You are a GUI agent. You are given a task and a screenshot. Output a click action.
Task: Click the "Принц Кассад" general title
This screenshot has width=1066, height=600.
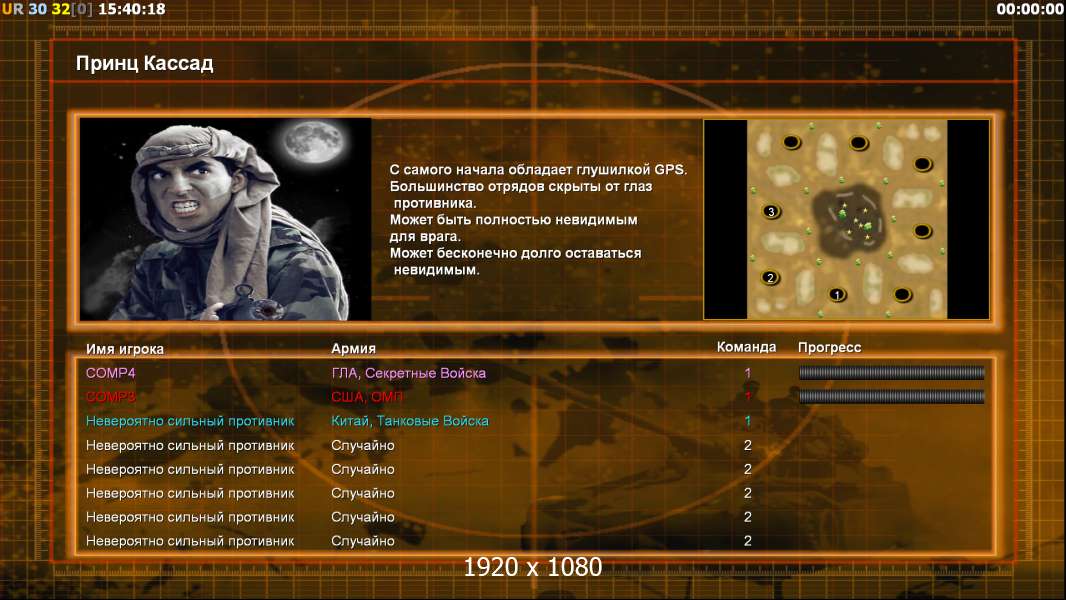pyautogui.click(x=145, y=63)
